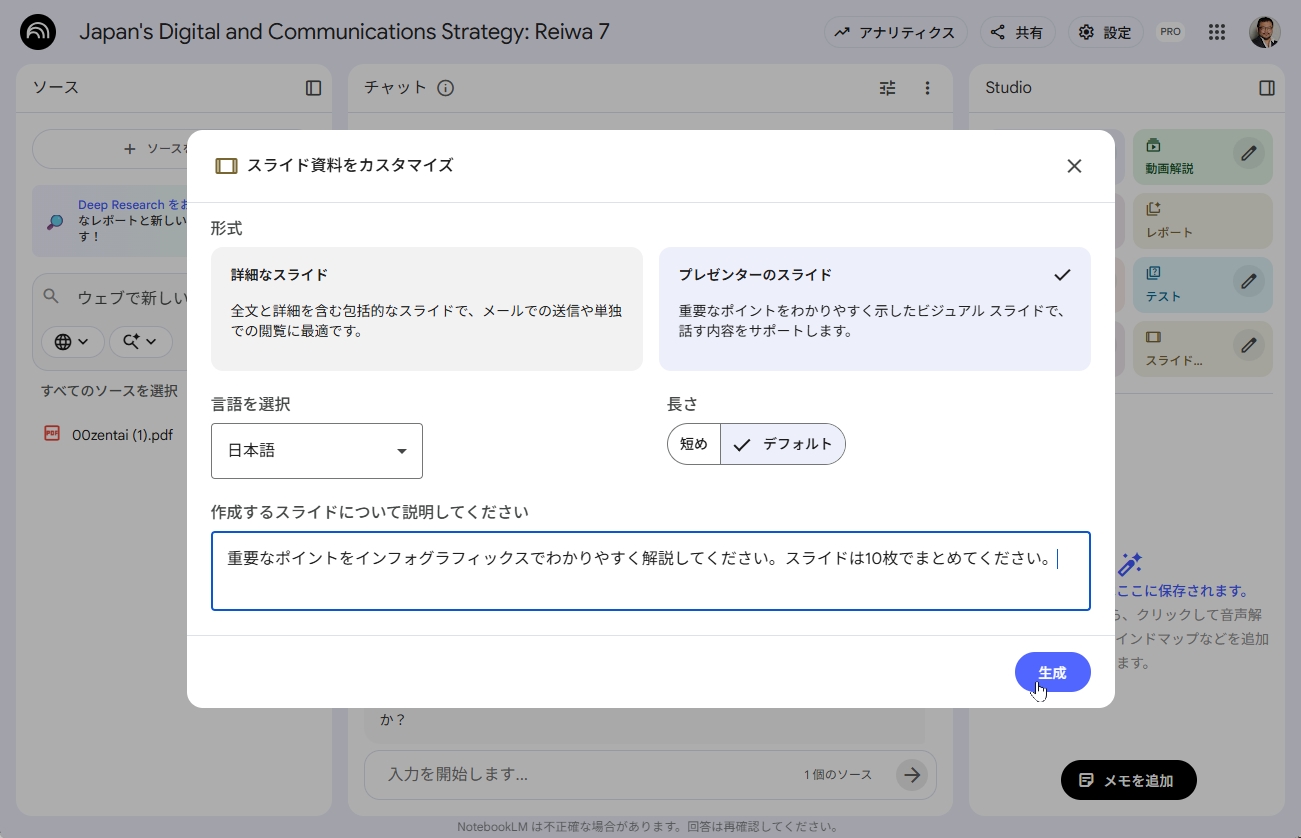
Task: Open the テスト studio card
Action: click(x=1203, y=285)
